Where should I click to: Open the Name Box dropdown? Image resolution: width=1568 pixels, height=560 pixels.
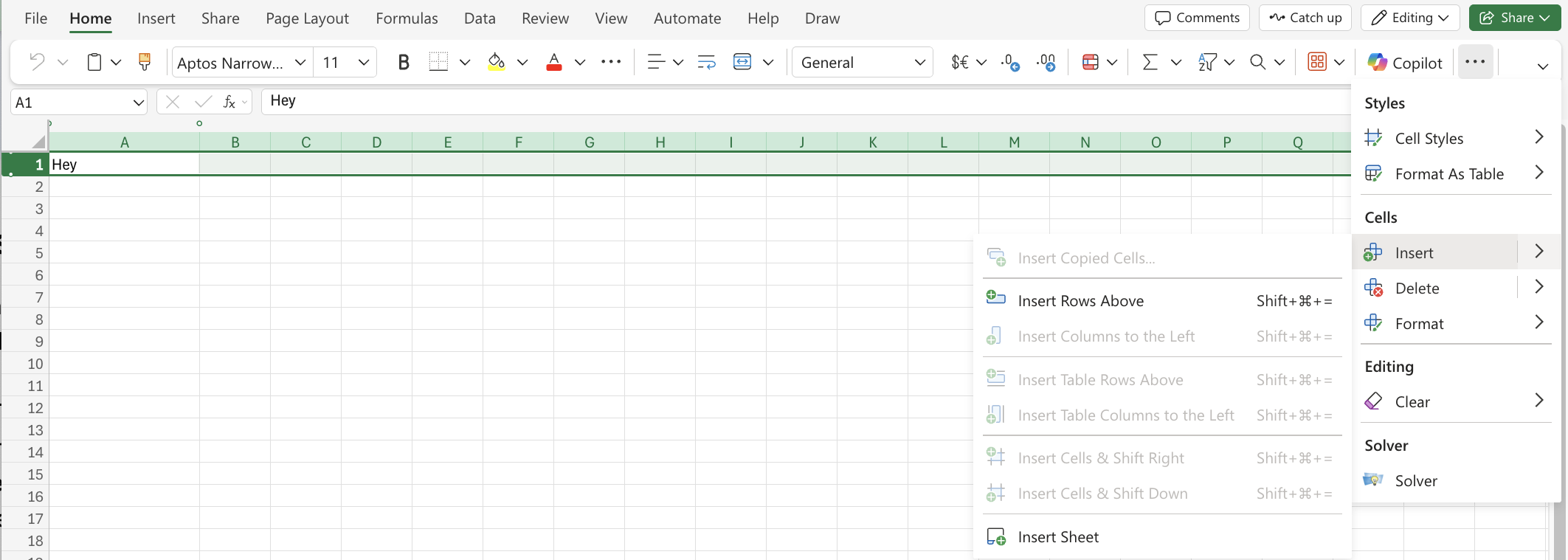pos(138,103)
